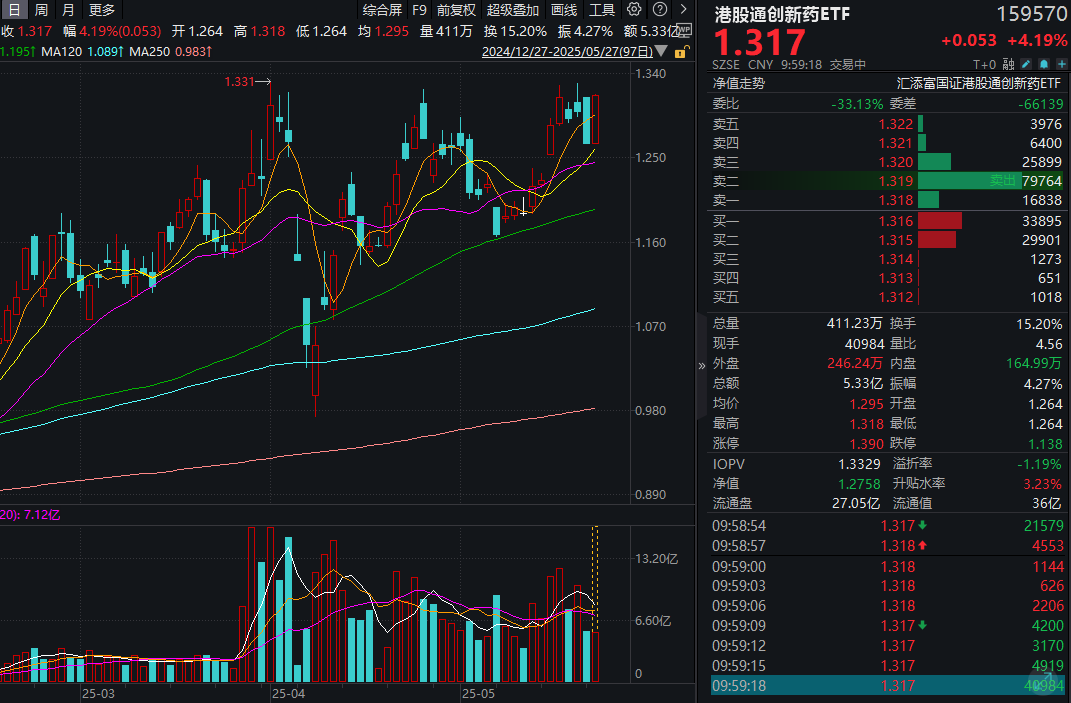Screen dimensions: 1071x703
Task: Click the T+0 trading badge
Action: [984, 63]
